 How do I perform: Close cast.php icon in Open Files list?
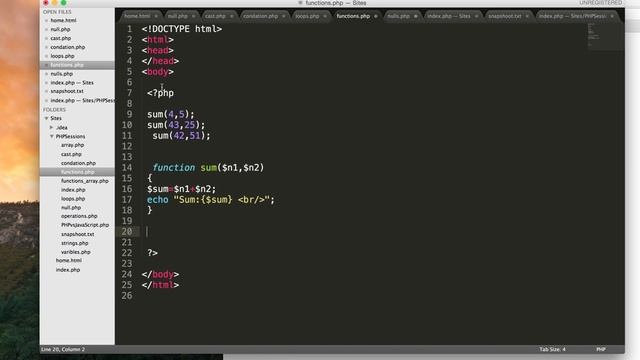coord(46,38)
